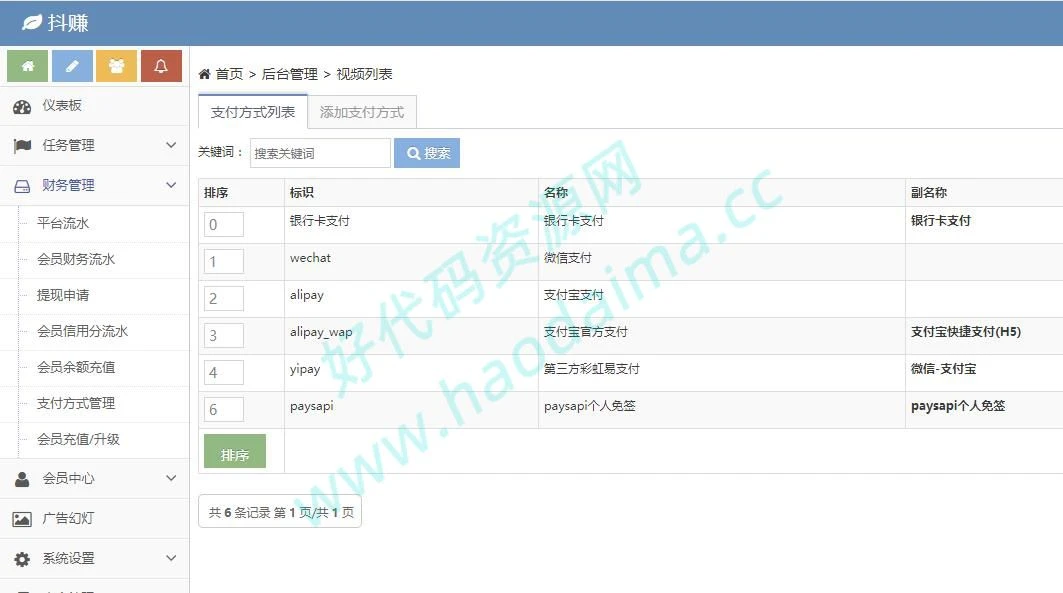The image size is (1063, 593).
Task: Go to 首页 in the breadcrumb
Action: (229, 74)
